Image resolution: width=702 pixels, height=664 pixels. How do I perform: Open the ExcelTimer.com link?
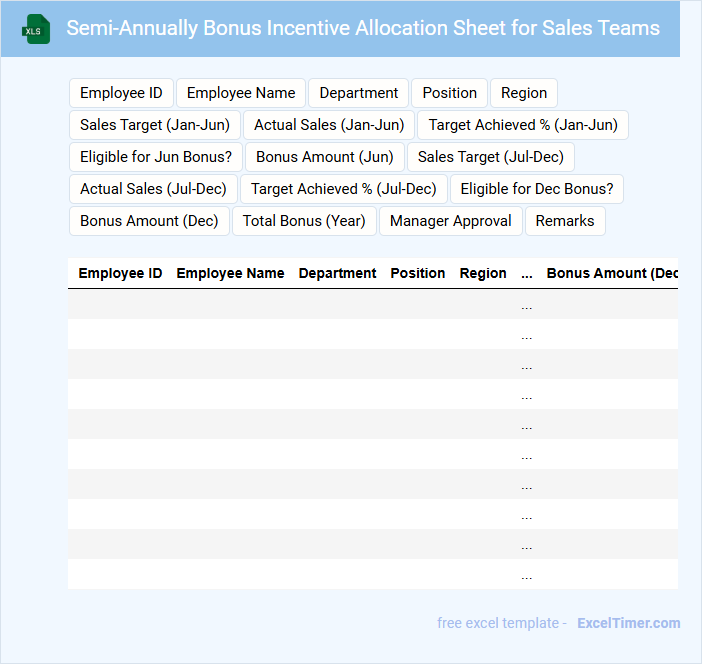point(628,623)
